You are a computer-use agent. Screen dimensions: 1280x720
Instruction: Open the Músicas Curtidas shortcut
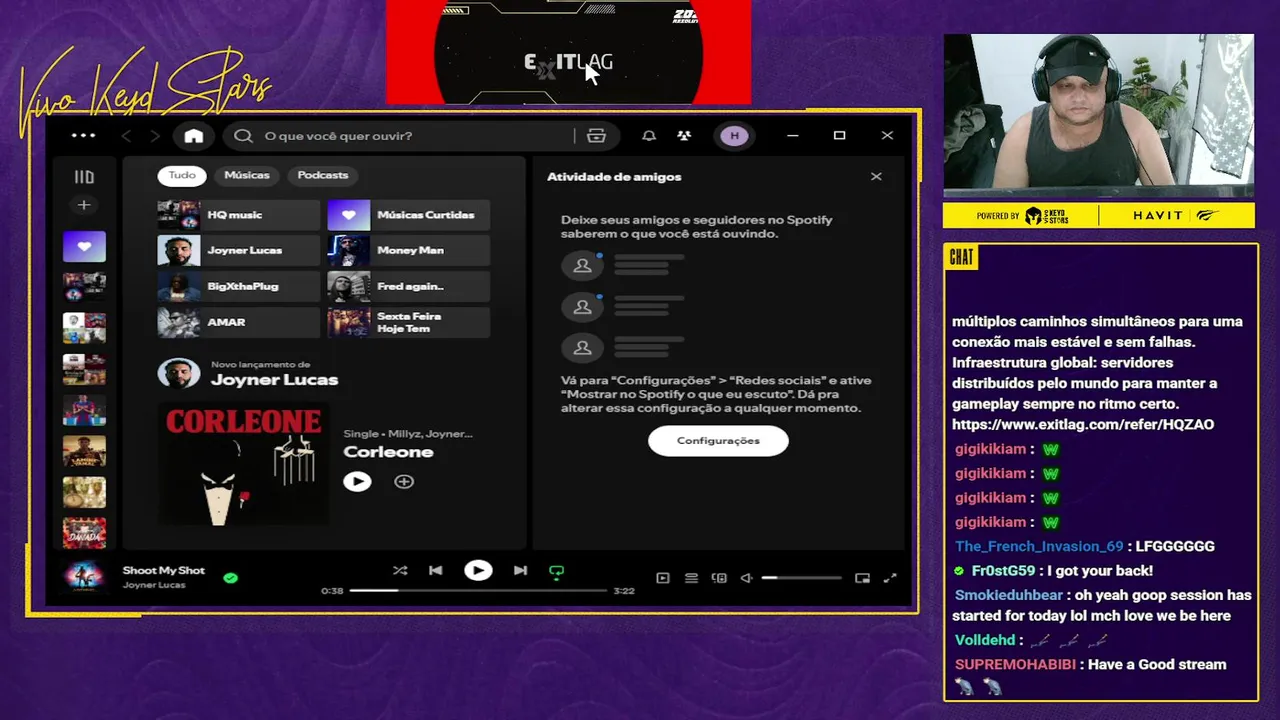point(409,215)
